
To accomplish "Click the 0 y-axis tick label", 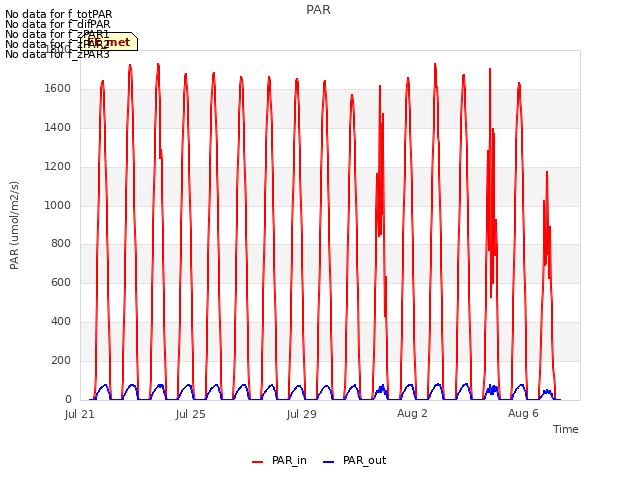I will click(x=68, y=400).
